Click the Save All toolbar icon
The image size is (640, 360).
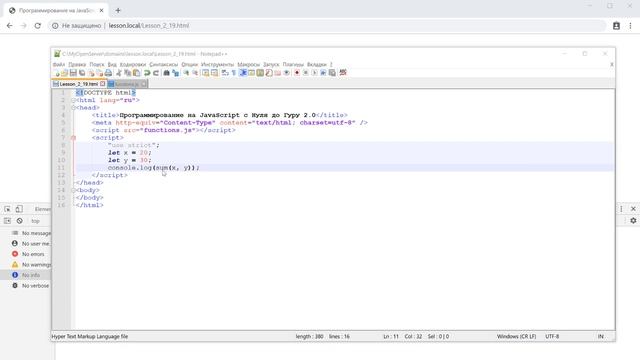pyautogui.click(x=82, y=73)
